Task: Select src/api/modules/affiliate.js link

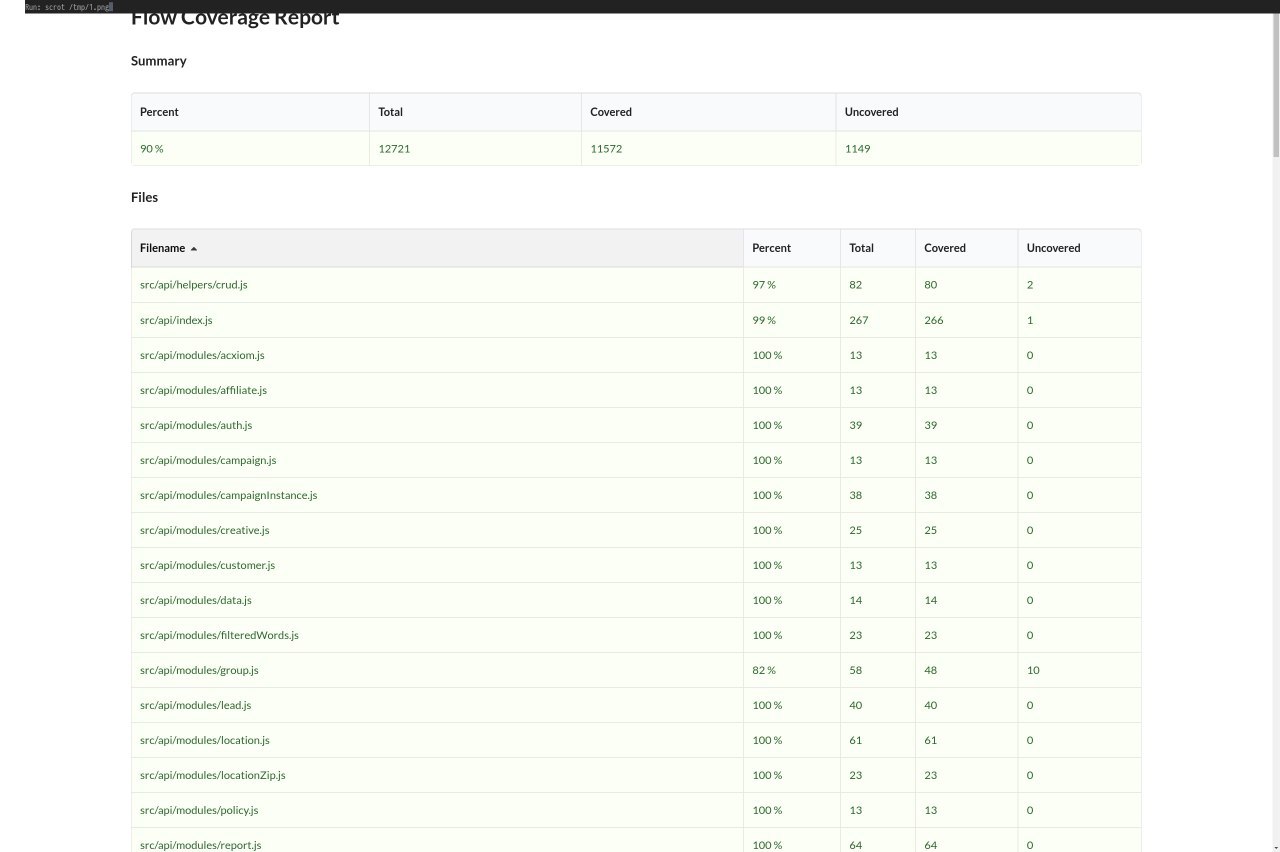Action: 203,390
